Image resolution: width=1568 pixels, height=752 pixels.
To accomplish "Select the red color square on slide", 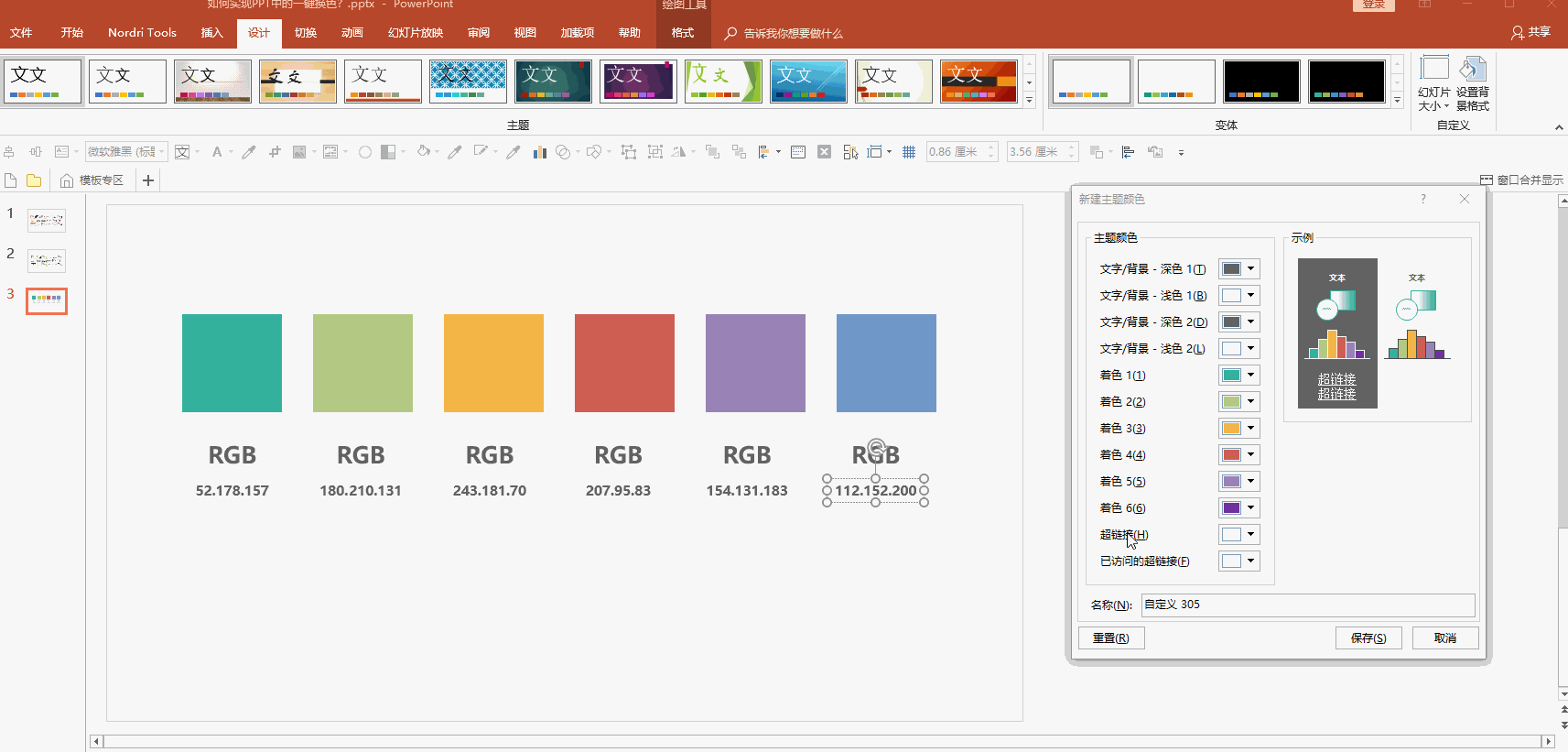I will point(624,363).
